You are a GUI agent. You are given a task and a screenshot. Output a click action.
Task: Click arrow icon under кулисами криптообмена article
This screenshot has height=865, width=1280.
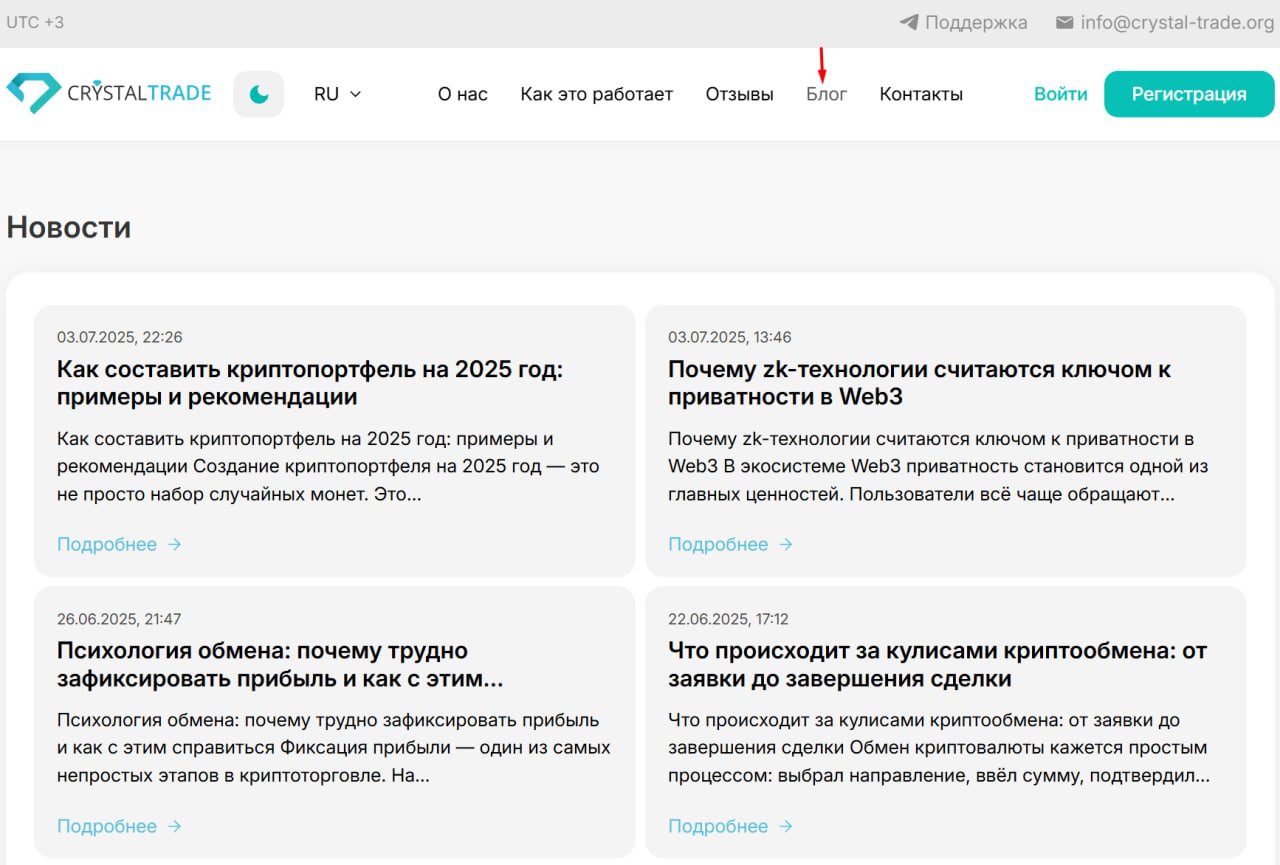(x=785, y=826)
